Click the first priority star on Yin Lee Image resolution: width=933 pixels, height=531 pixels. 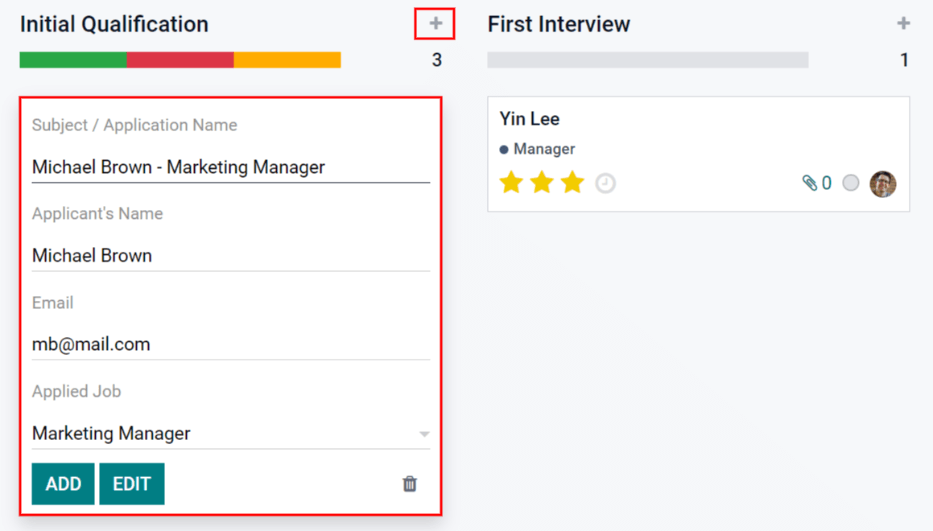pos(511,183)
